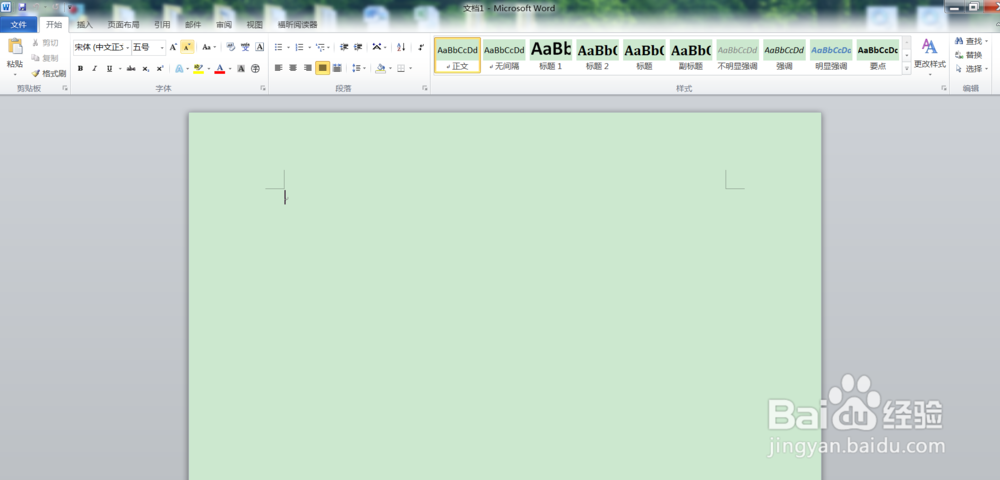Viewport: 1000px width, 480px height.
Task: Click the Enclosed Characters icon
Action: [256, 68]
